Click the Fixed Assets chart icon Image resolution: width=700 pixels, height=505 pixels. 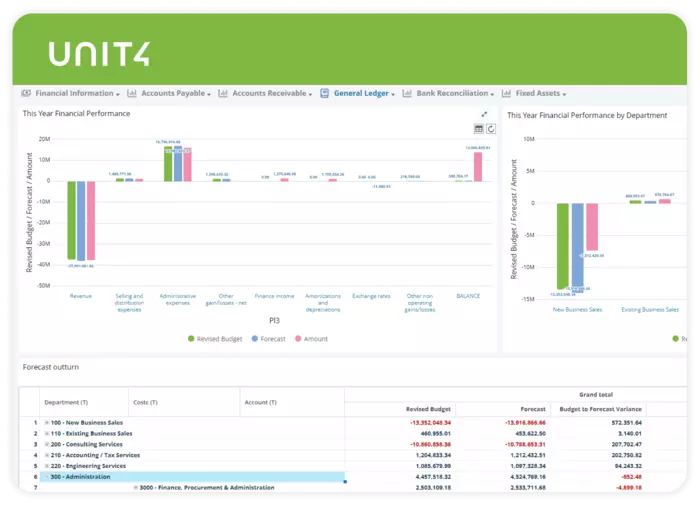507,93
